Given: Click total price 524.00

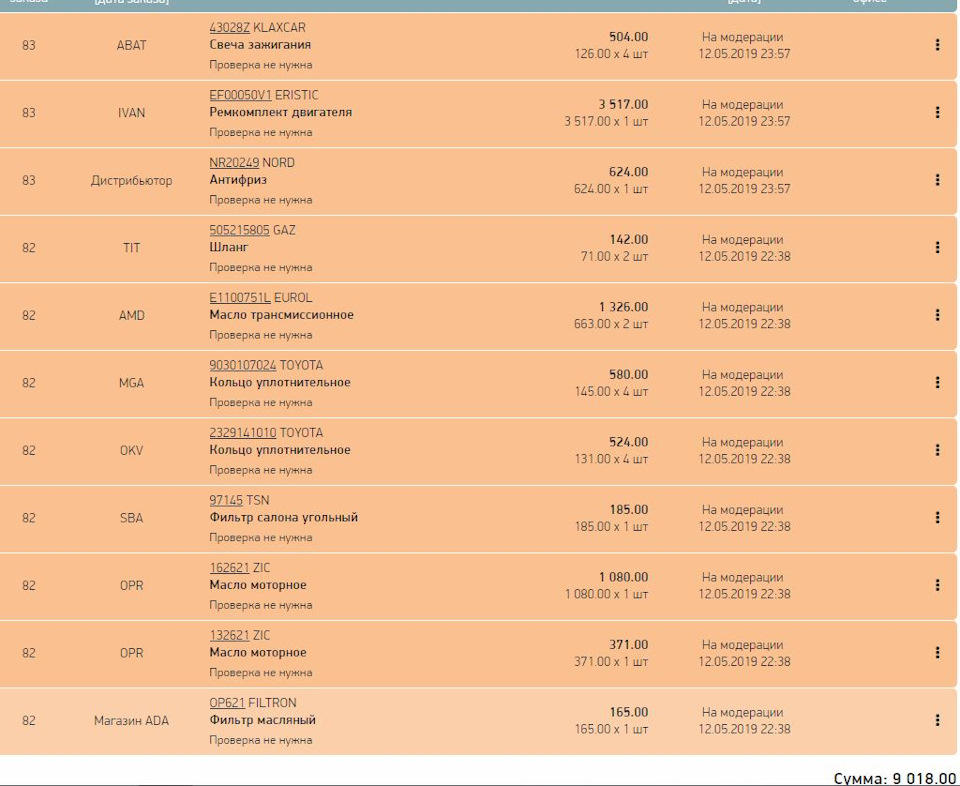Looking at the screenshot, I should (628, 442).
